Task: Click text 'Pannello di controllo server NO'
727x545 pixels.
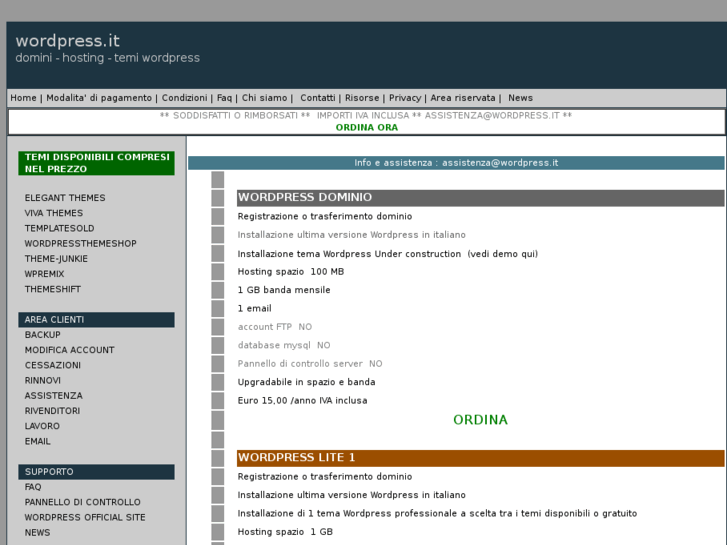Action: pyautogui.click(x=310, y=364)
